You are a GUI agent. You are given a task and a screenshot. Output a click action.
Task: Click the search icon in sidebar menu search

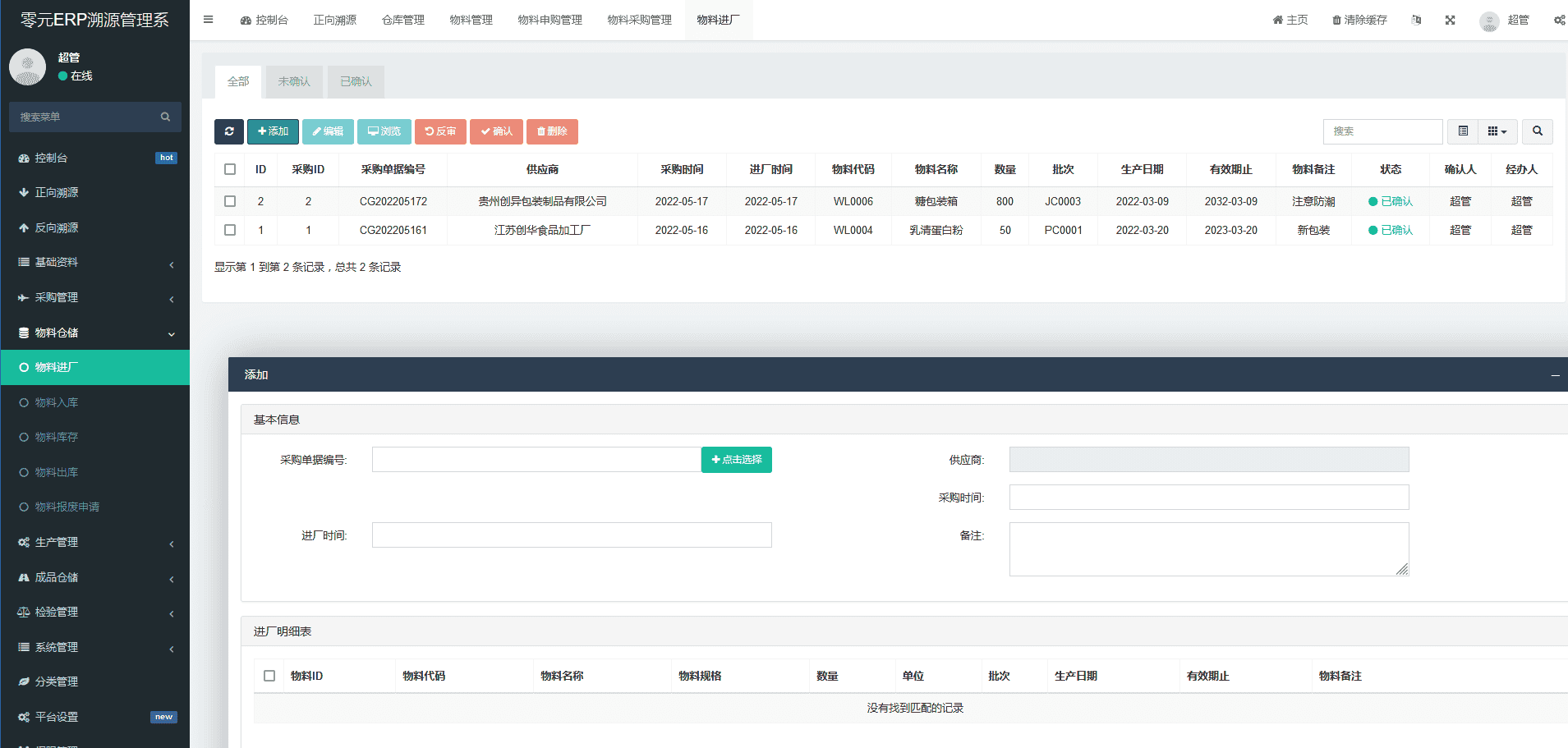[x=165, y=117]
